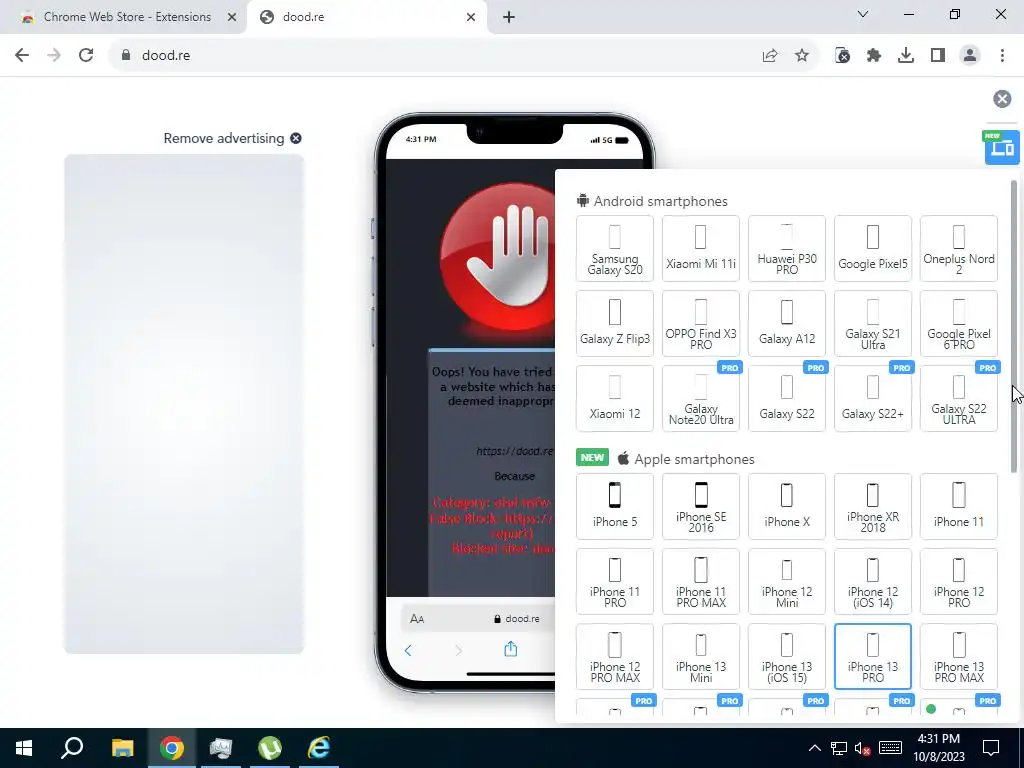
Task: Choose Galaxy Note20 Ultra device
Action: click(701, 398)
